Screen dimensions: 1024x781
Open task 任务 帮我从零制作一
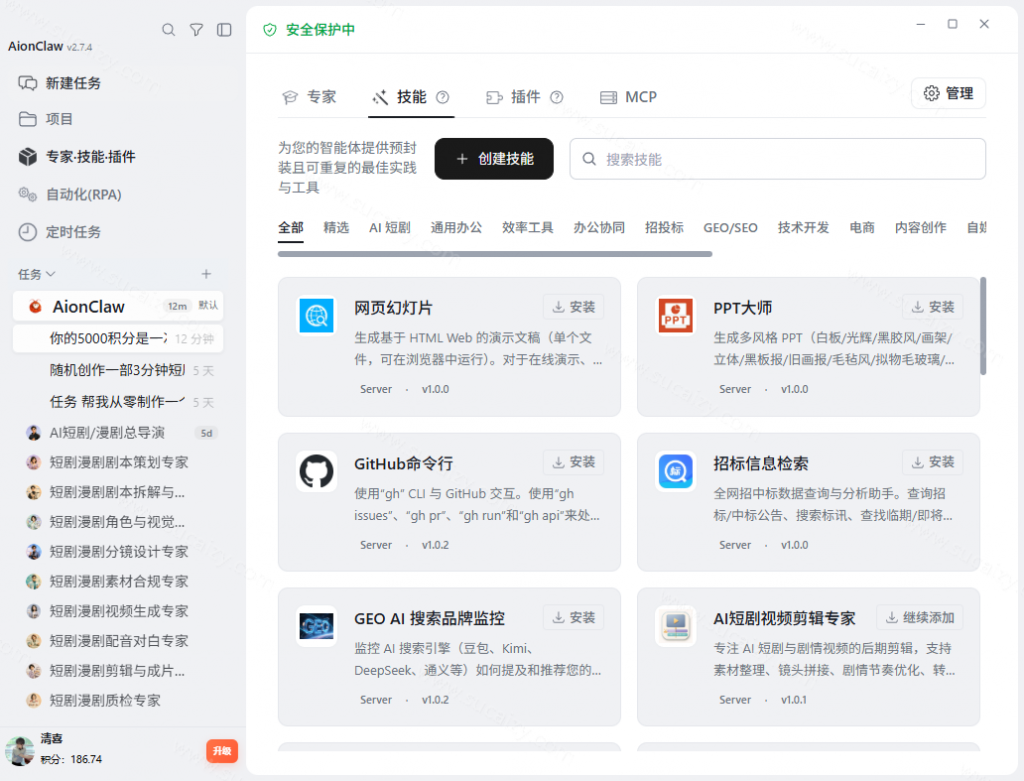pyautogui.click(x=118, y=402)
